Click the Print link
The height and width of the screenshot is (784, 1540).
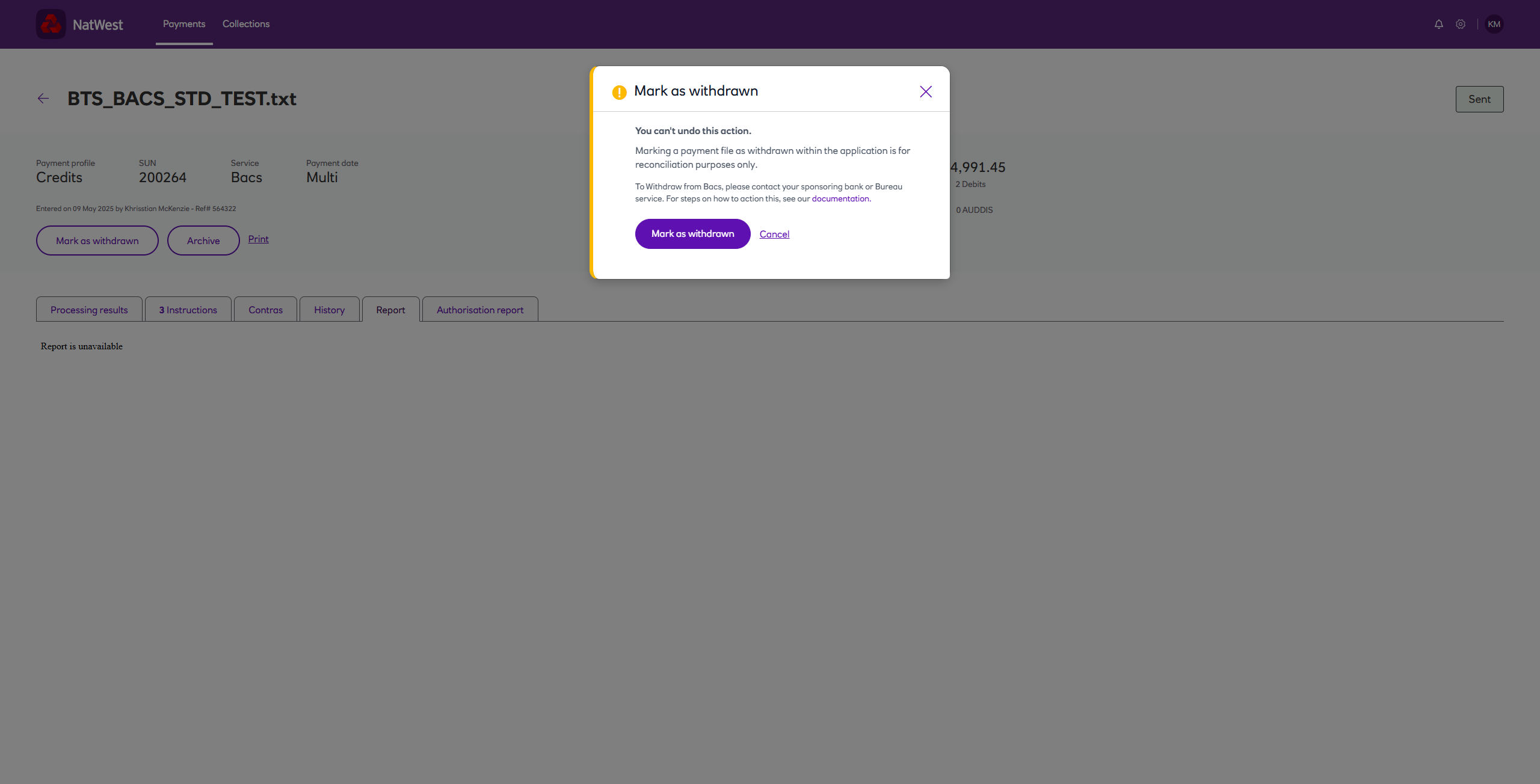(258, 239)
